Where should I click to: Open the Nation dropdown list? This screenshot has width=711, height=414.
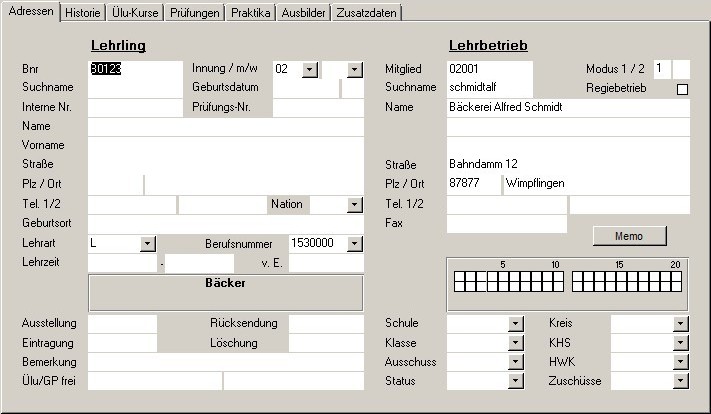354,204
